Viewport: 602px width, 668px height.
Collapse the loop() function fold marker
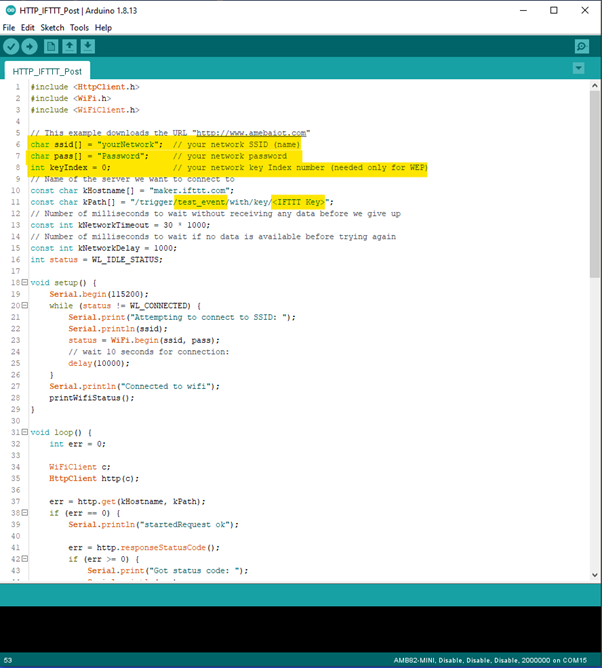coord(23,432)
